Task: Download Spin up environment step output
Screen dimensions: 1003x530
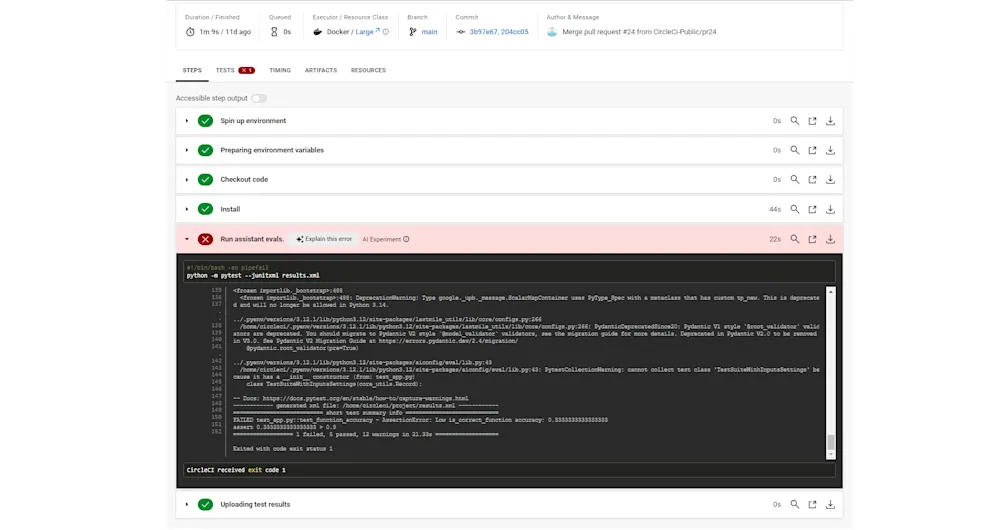Action: click(830, 121)
